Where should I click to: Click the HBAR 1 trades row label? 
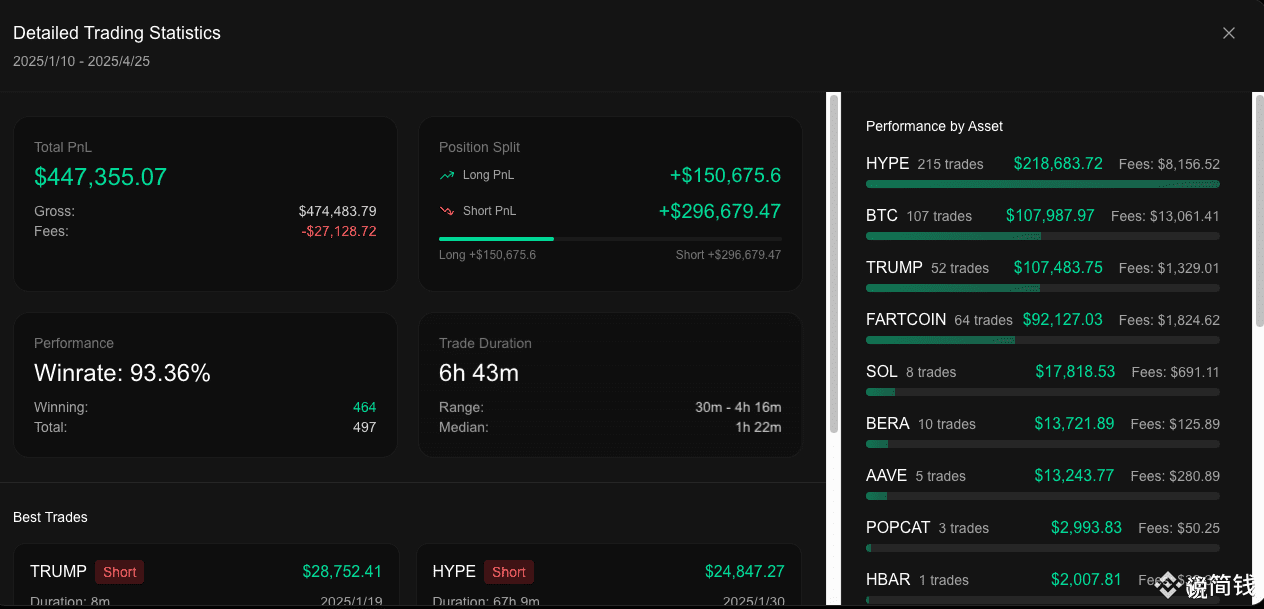coord(917,579)
